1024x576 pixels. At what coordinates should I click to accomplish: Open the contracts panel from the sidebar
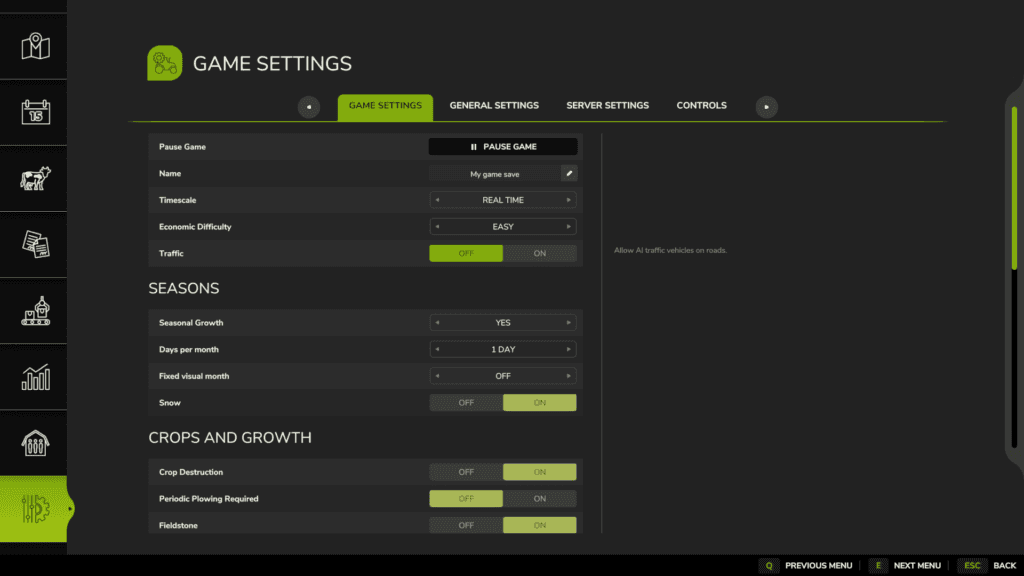(x=33, y=244)
